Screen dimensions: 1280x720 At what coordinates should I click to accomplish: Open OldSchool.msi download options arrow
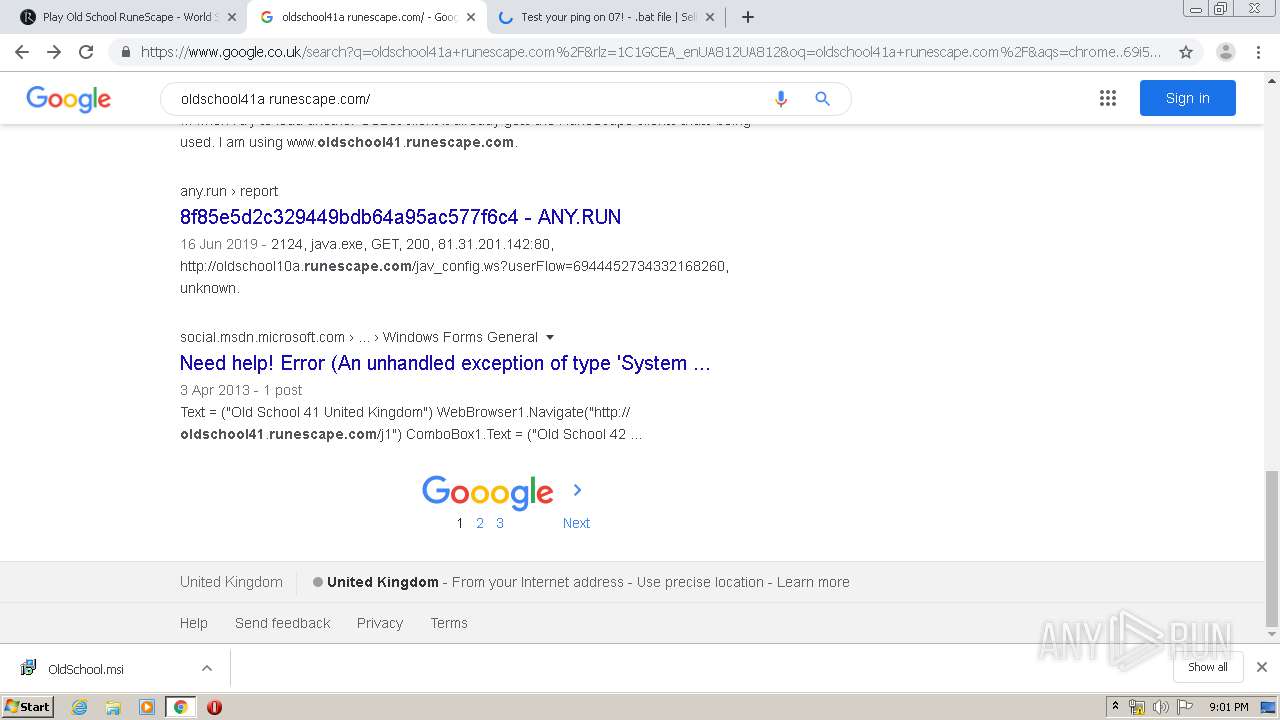click(x=207, y=668)
